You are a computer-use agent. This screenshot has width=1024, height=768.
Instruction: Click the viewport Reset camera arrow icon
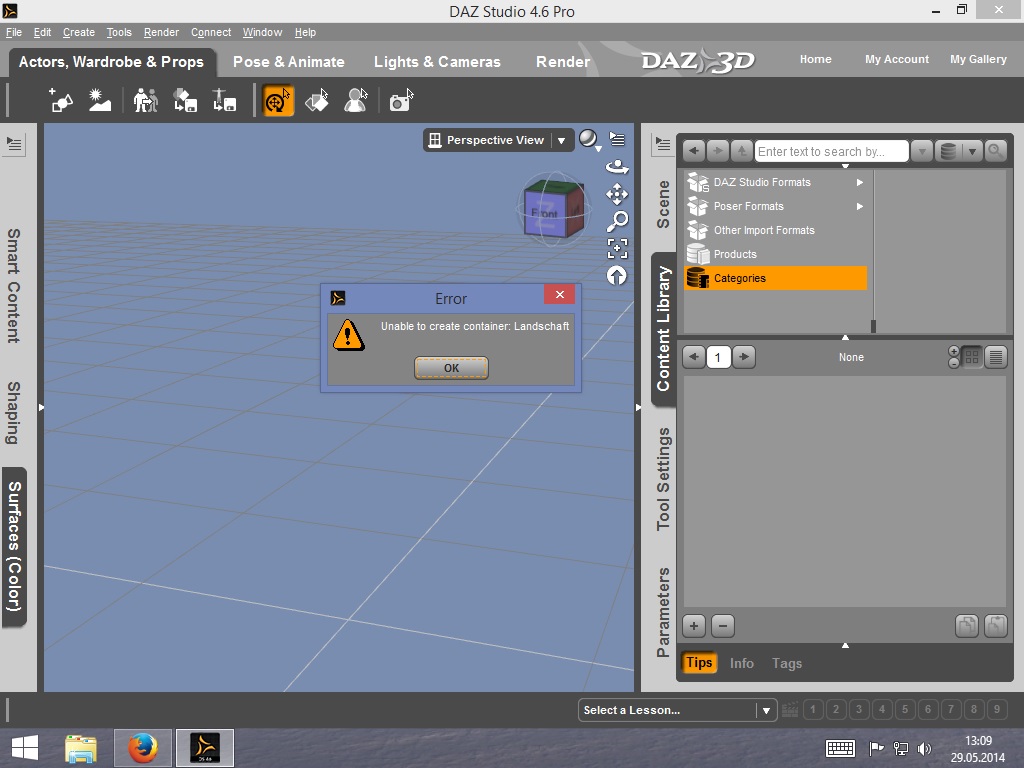[x=617, y=276]
